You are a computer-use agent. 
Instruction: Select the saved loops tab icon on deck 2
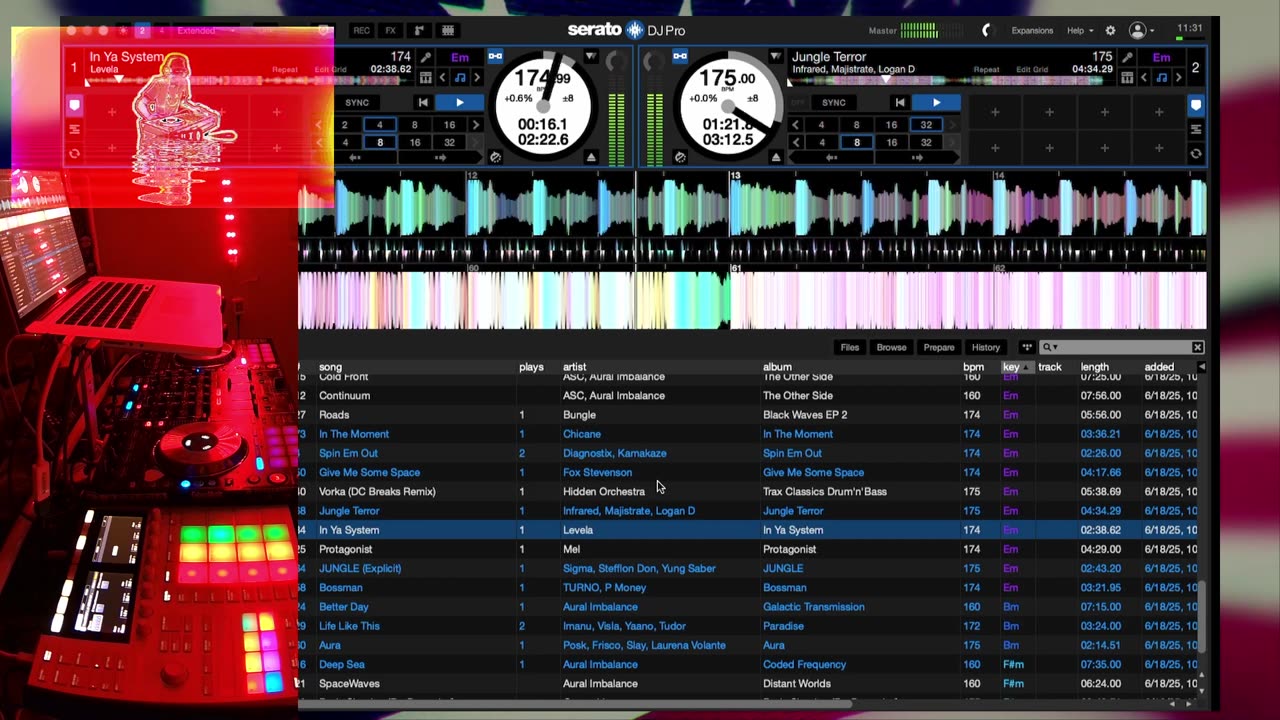click(x=1195, y=129)
